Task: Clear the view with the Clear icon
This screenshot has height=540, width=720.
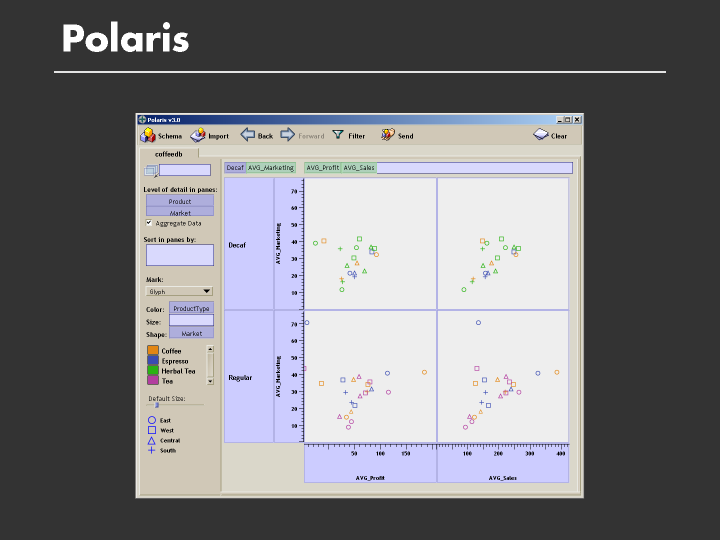Action: [x=540, y=135]
